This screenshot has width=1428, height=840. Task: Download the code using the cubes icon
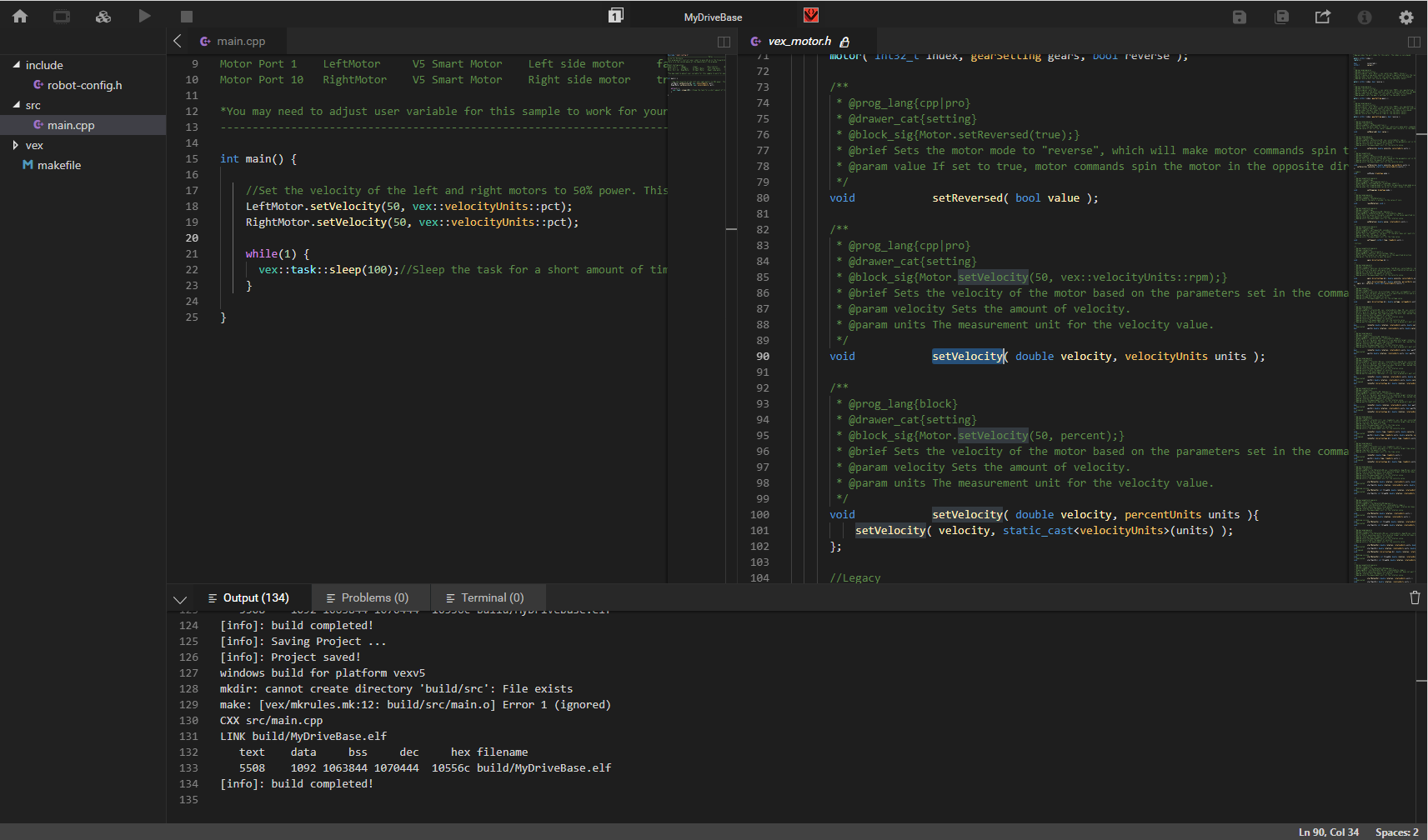(x=102, y=16)
